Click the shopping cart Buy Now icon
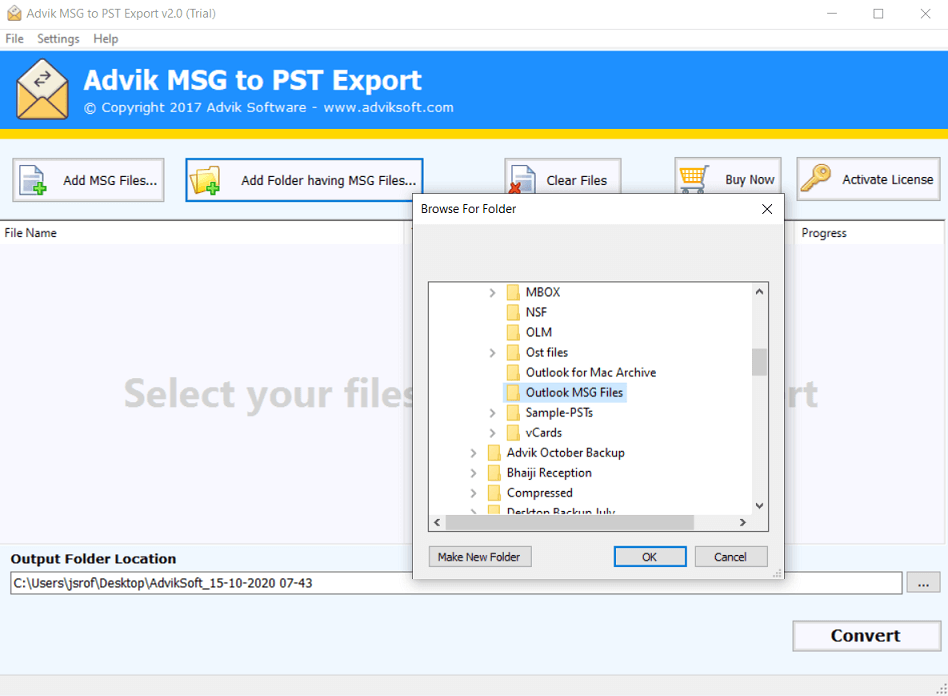This screenshot has width=948, height=696. click(x=694, y=180)
